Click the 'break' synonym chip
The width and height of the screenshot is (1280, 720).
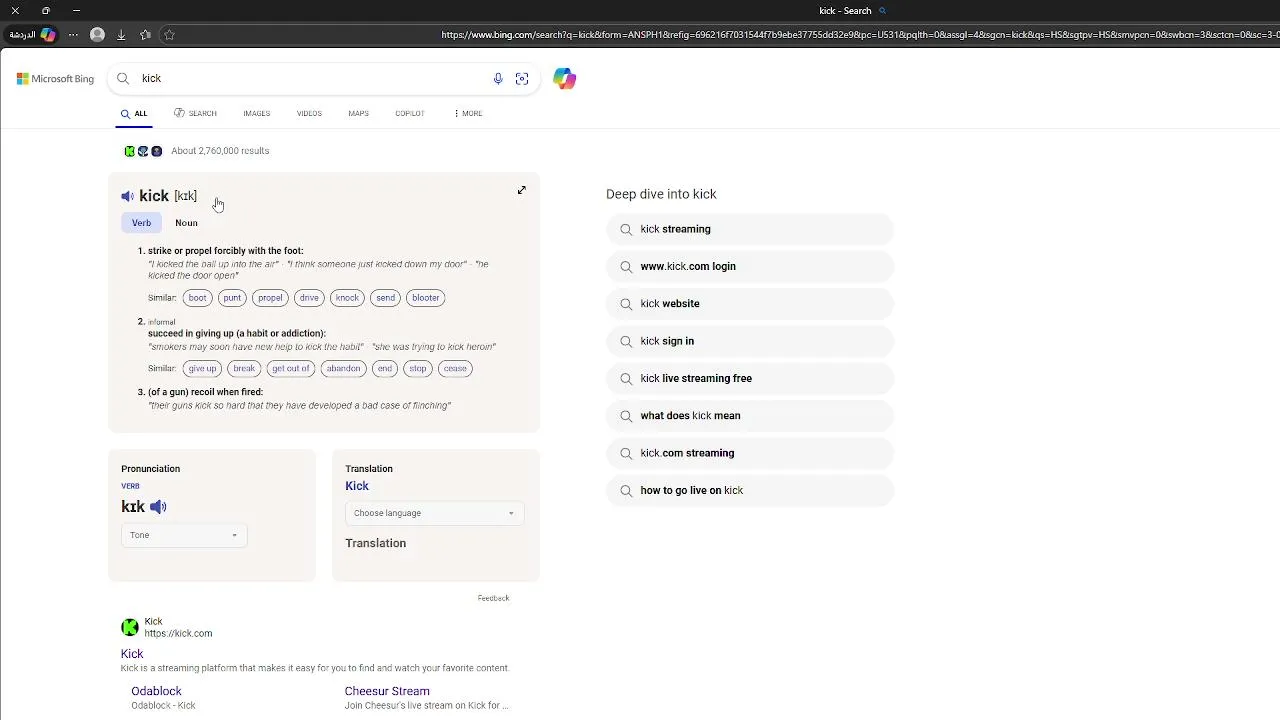coord(244,369)
